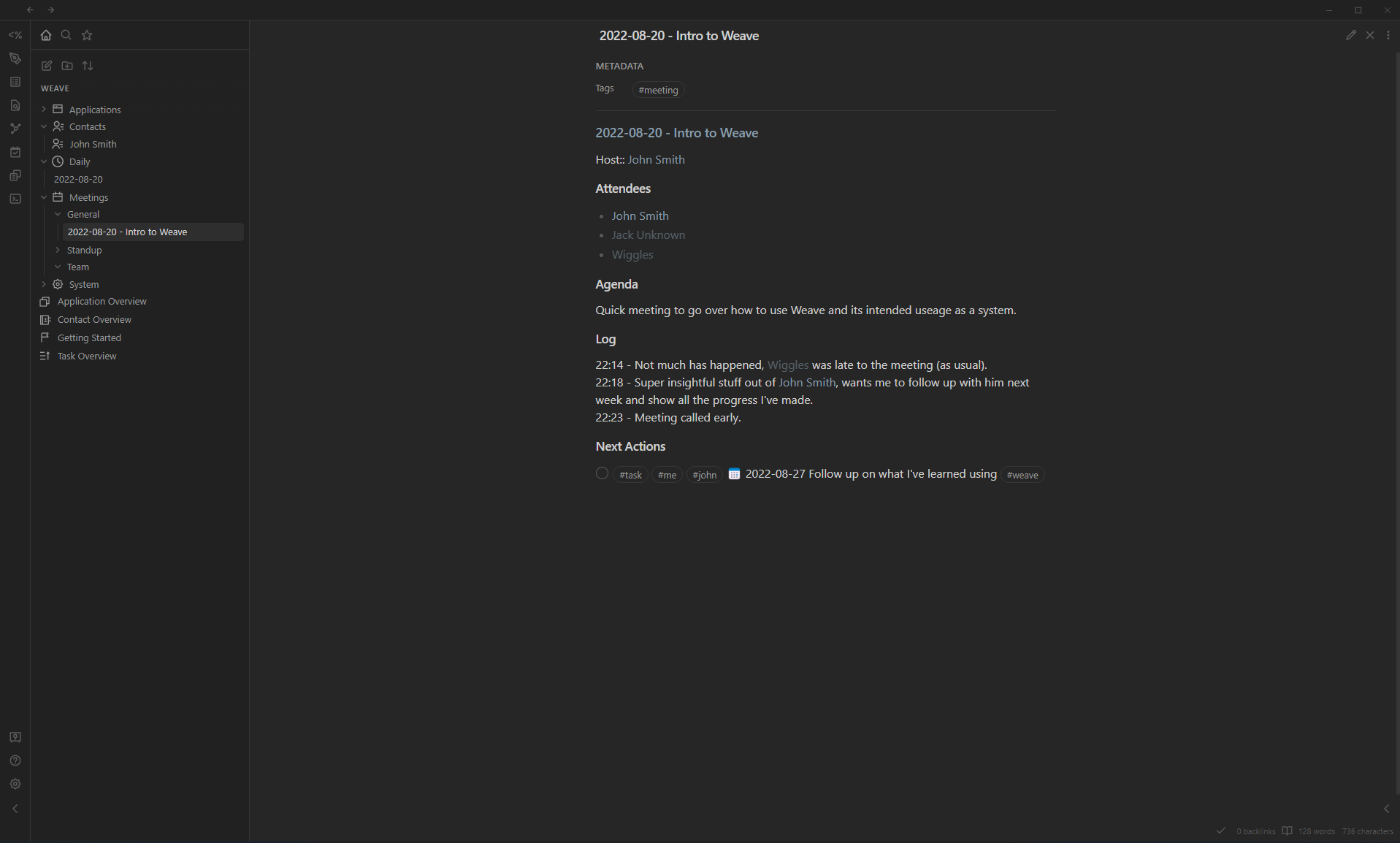Open Application Overview note
Viewport: 1400px width, 843px height.
pyautogui.click(x=102, y=301)
